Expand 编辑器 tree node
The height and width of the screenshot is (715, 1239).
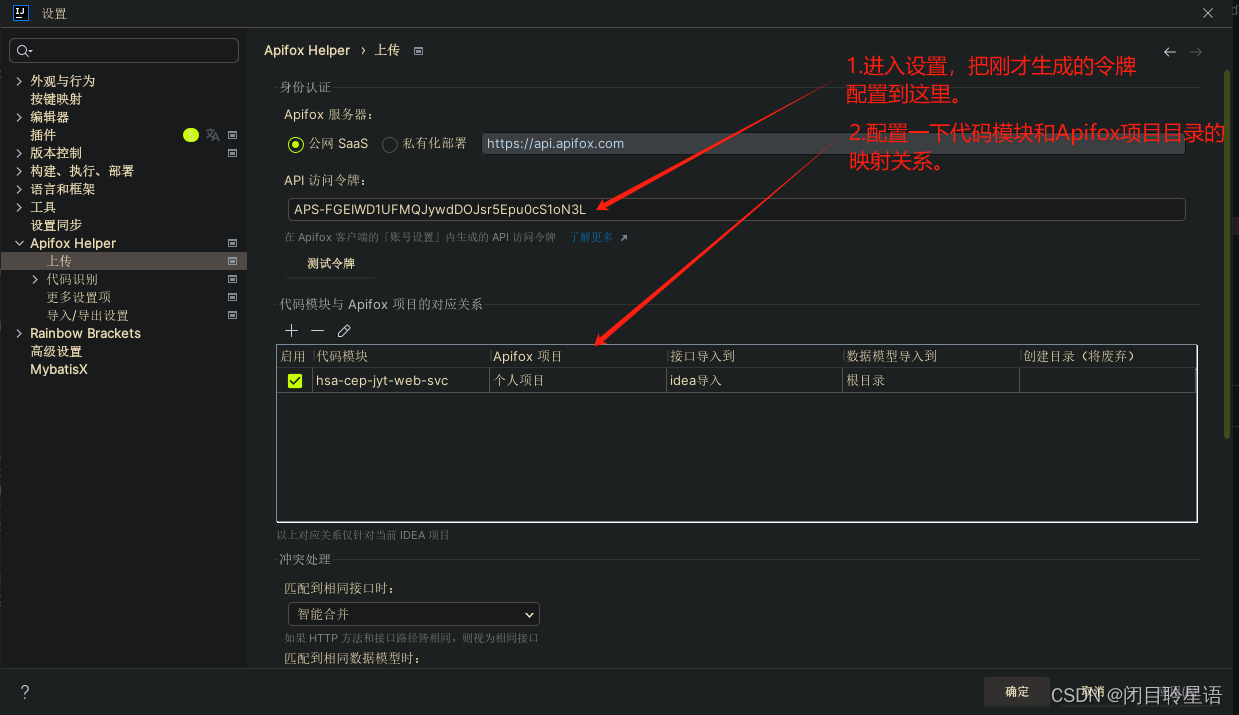tap(19, 117)
